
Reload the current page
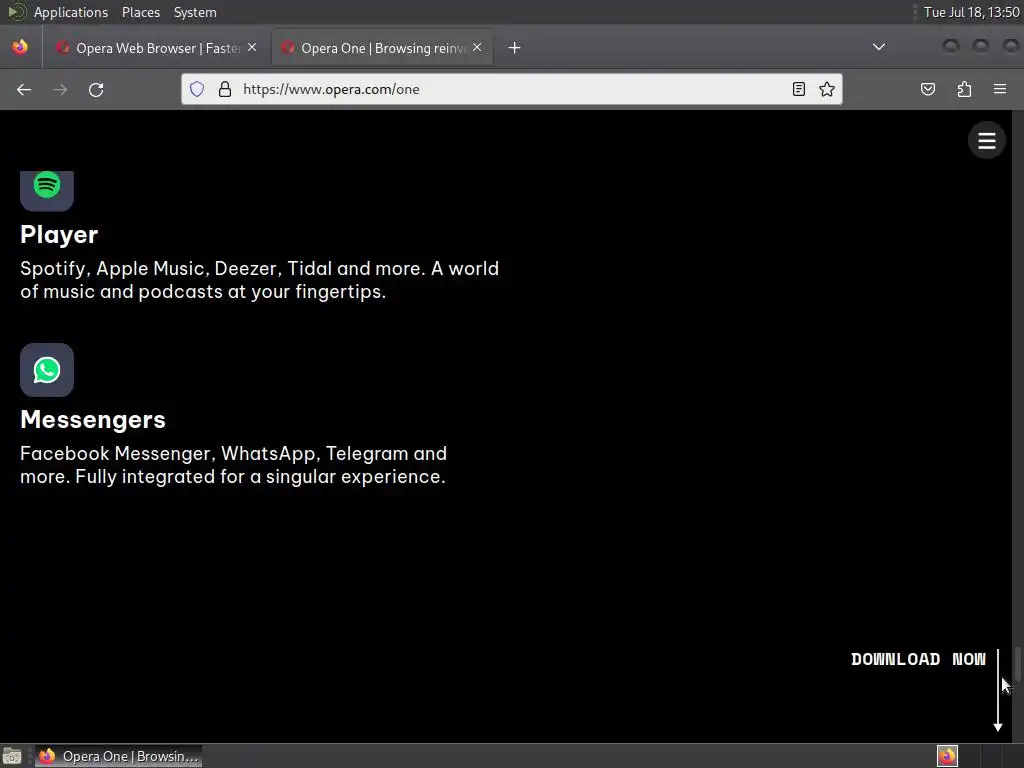tap(96, 89)
